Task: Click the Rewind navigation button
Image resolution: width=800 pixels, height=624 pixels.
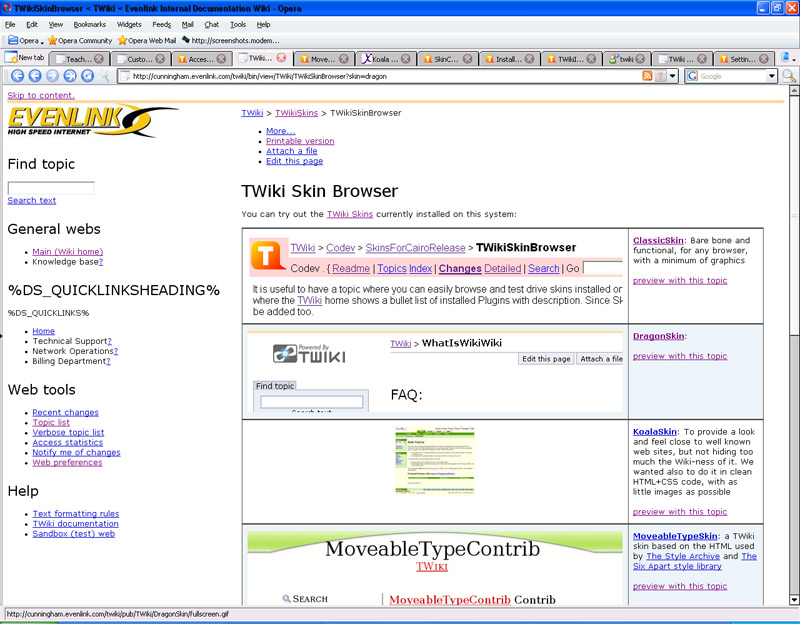Action: (x=17, y=76)
